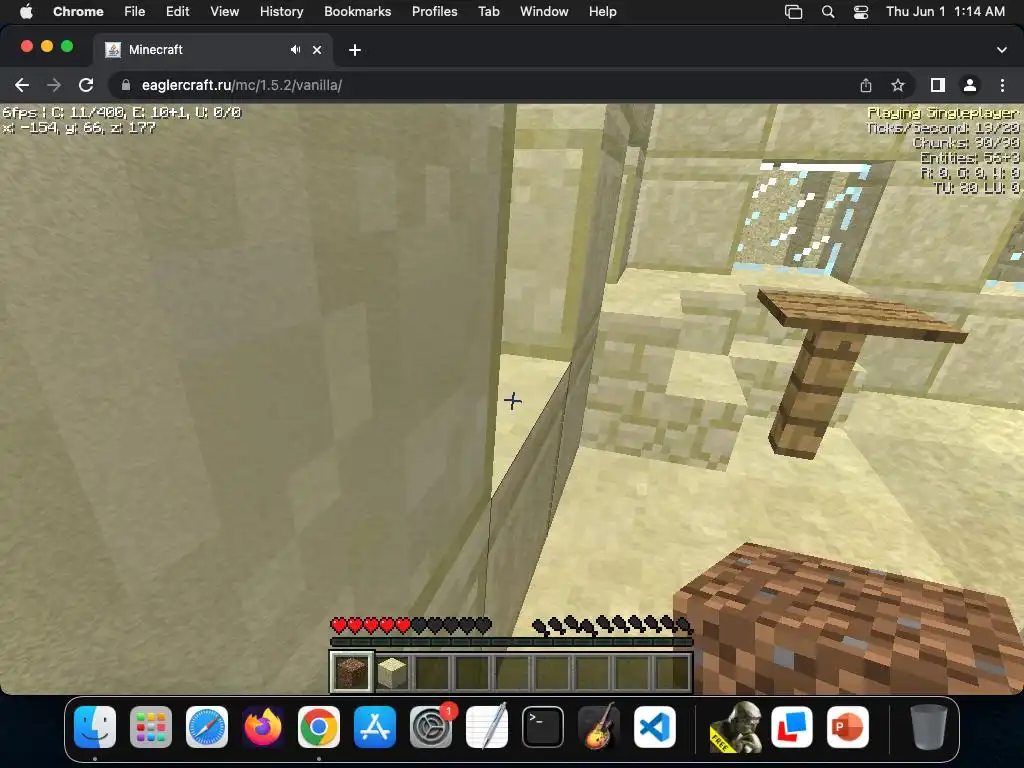Open the red and blue squares app in dock
This screenshot has height=768, width=1024.
[x=792, y=727]
